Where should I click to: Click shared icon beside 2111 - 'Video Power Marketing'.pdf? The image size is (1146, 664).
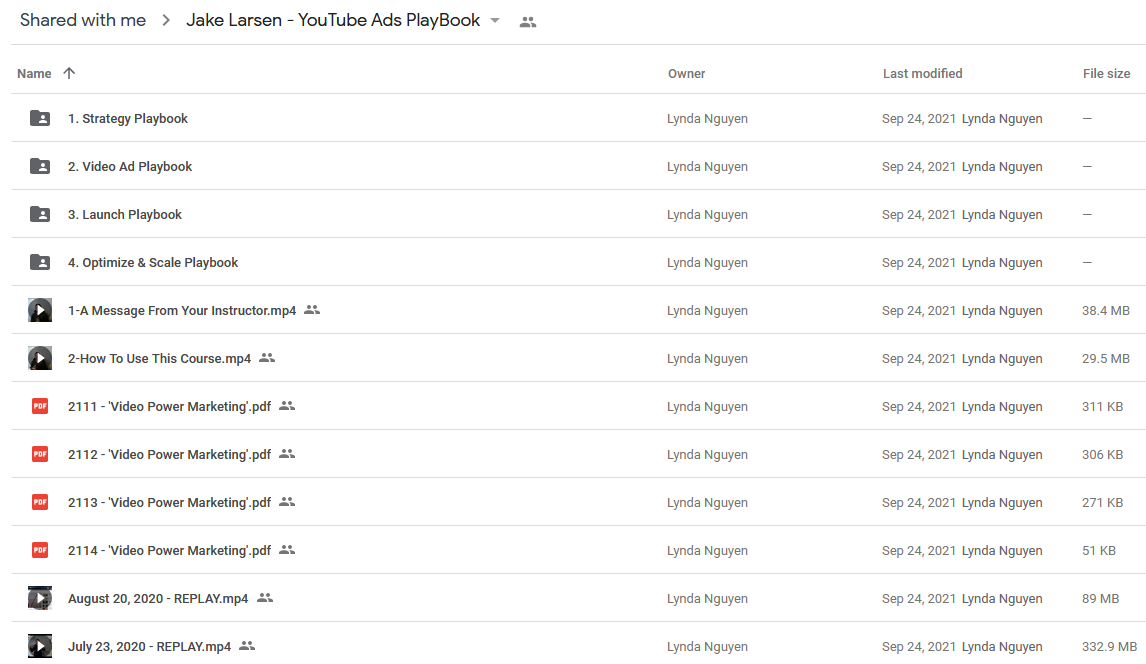(287, 405)
